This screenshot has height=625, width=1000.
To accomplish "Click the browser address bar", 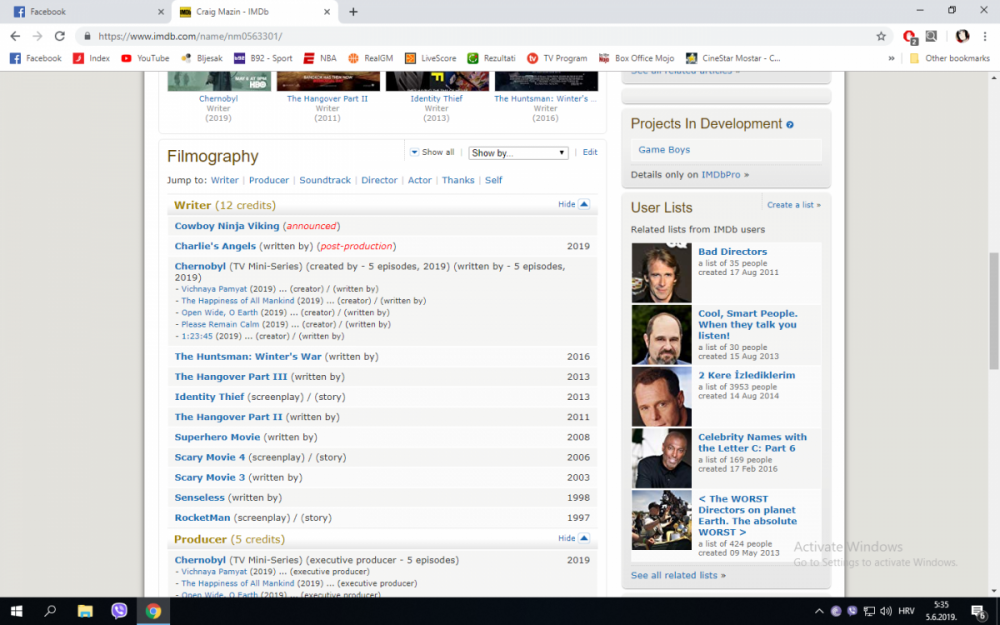I will [x=480, y=36].
